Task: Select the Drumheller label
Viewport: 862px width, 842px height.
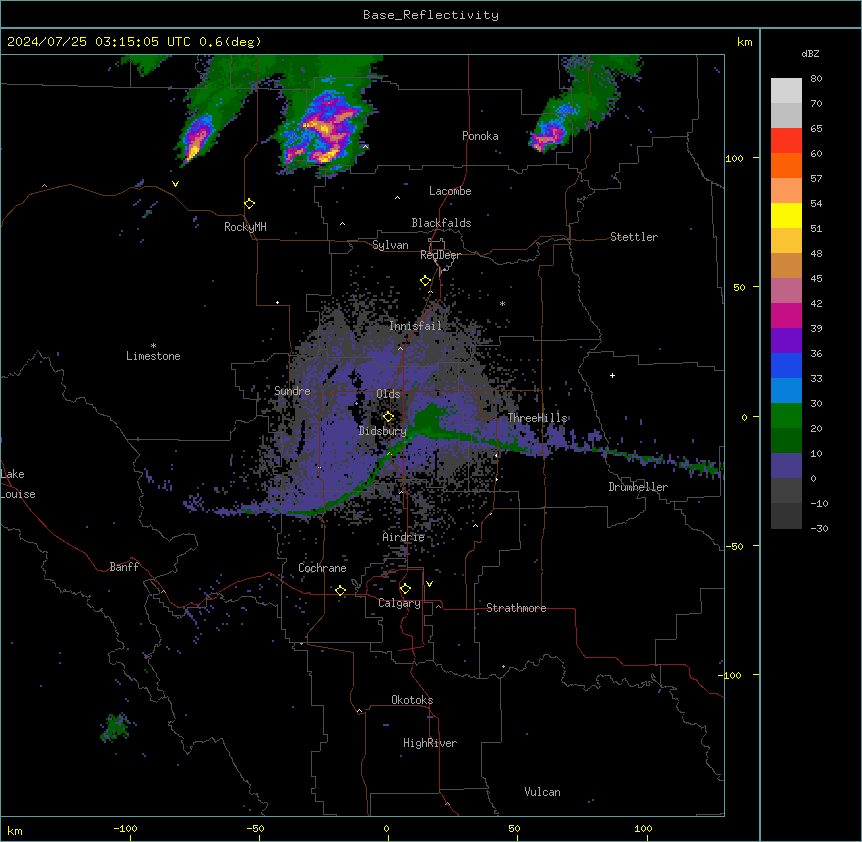Action: coord(638,487)
